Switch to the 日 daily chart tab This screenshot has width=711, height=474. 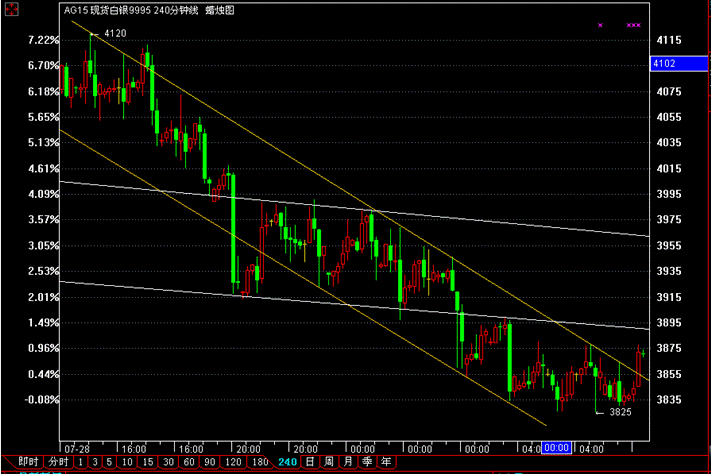(310, 462)
